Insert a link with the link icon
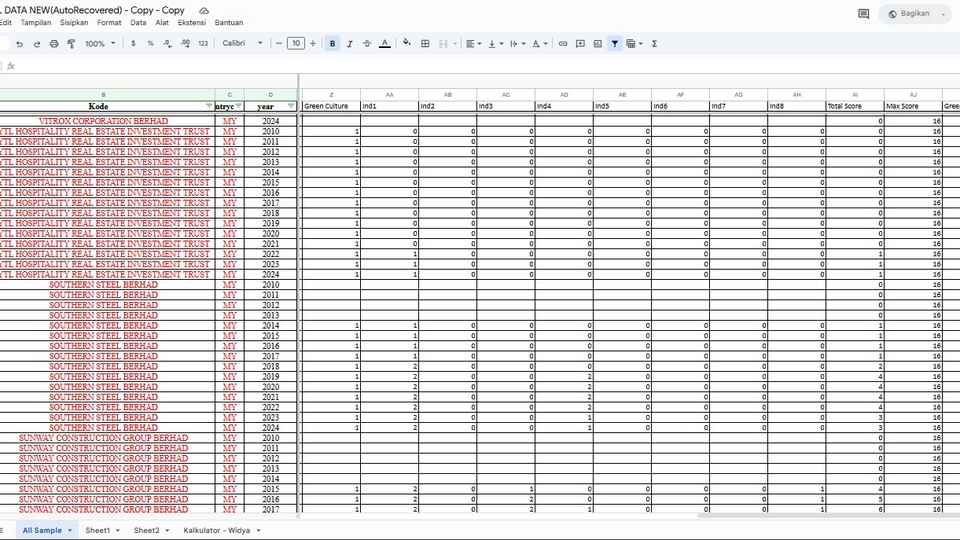 coord(563,43)
